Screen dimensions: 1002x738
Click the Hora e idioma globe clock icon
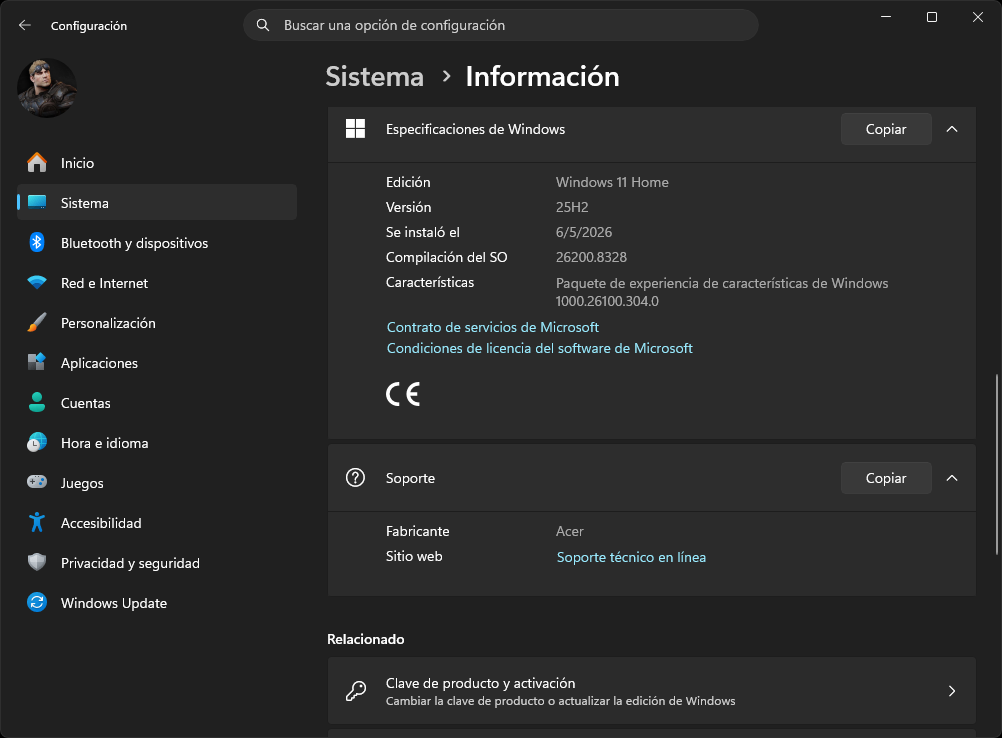37,443
